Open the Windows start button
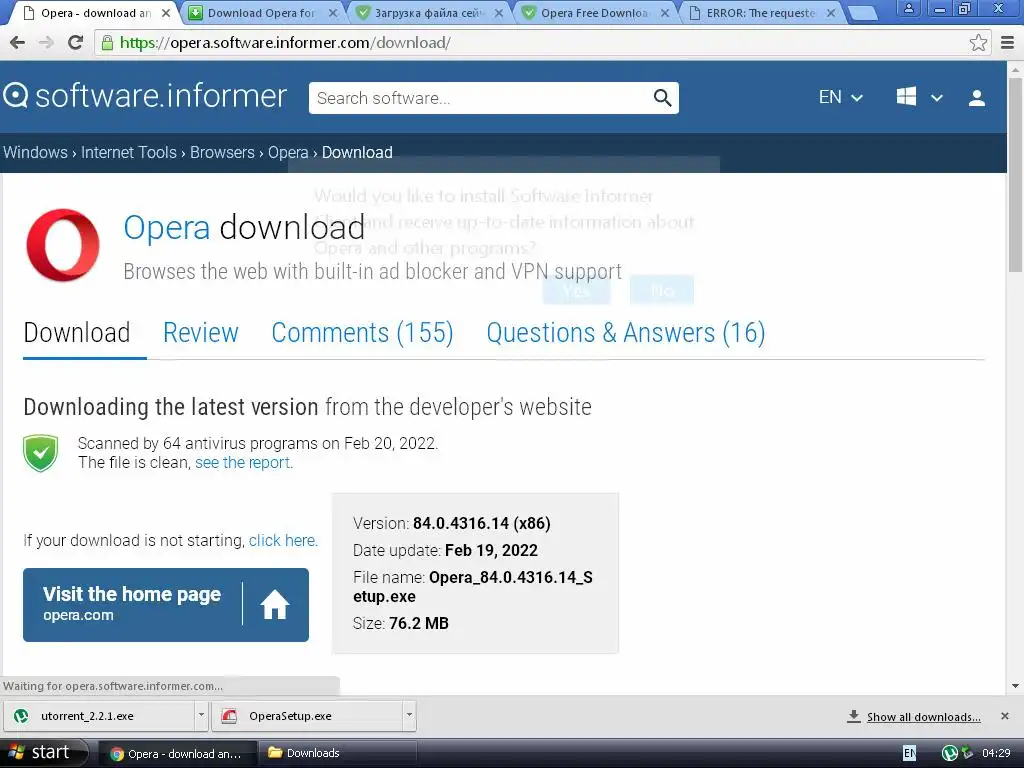The width and height of the screenshot is (1024, 768). point(43,752)
